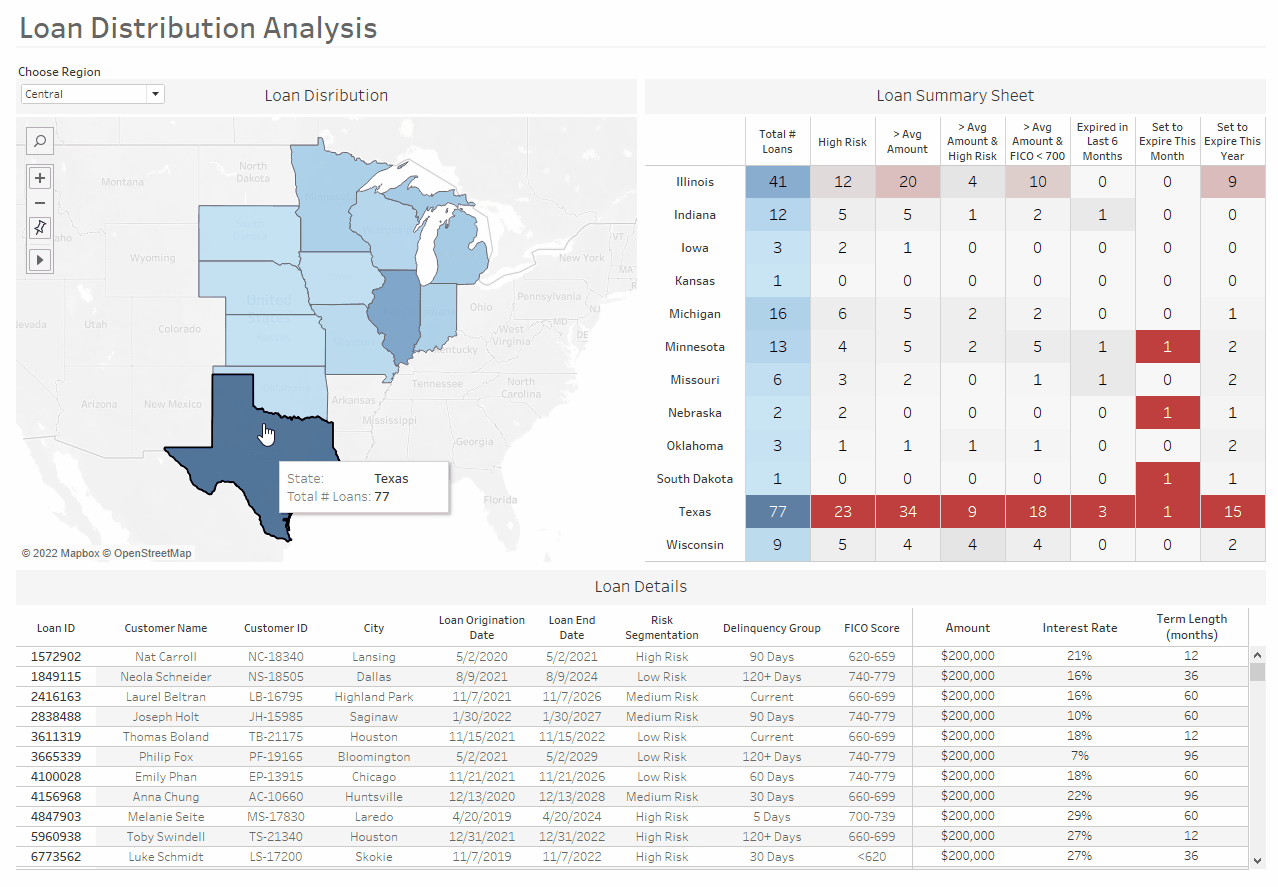The image size is (1278, 887).
Task: Click the Illinois row label
Action: tap(695, 182)
